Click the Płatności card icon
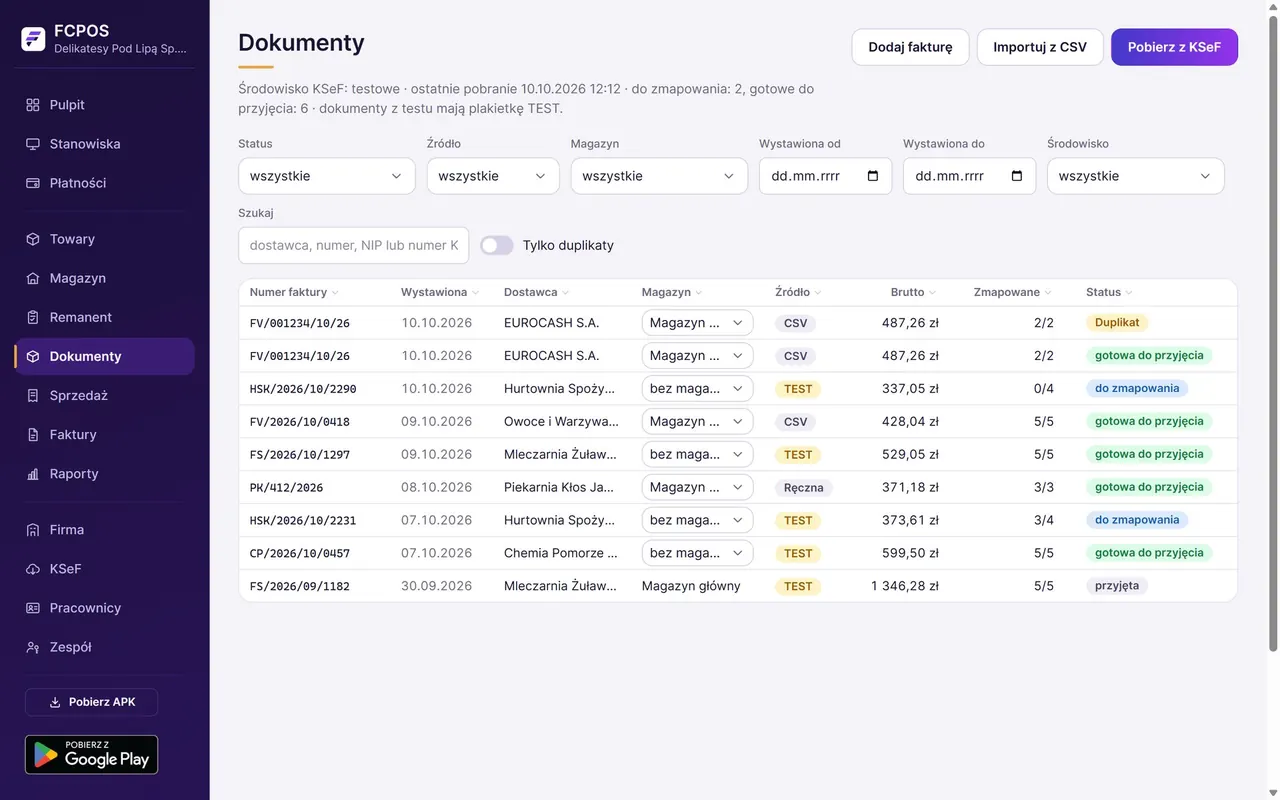This screenshot has height=800, width=1280. tap(33, 183)
